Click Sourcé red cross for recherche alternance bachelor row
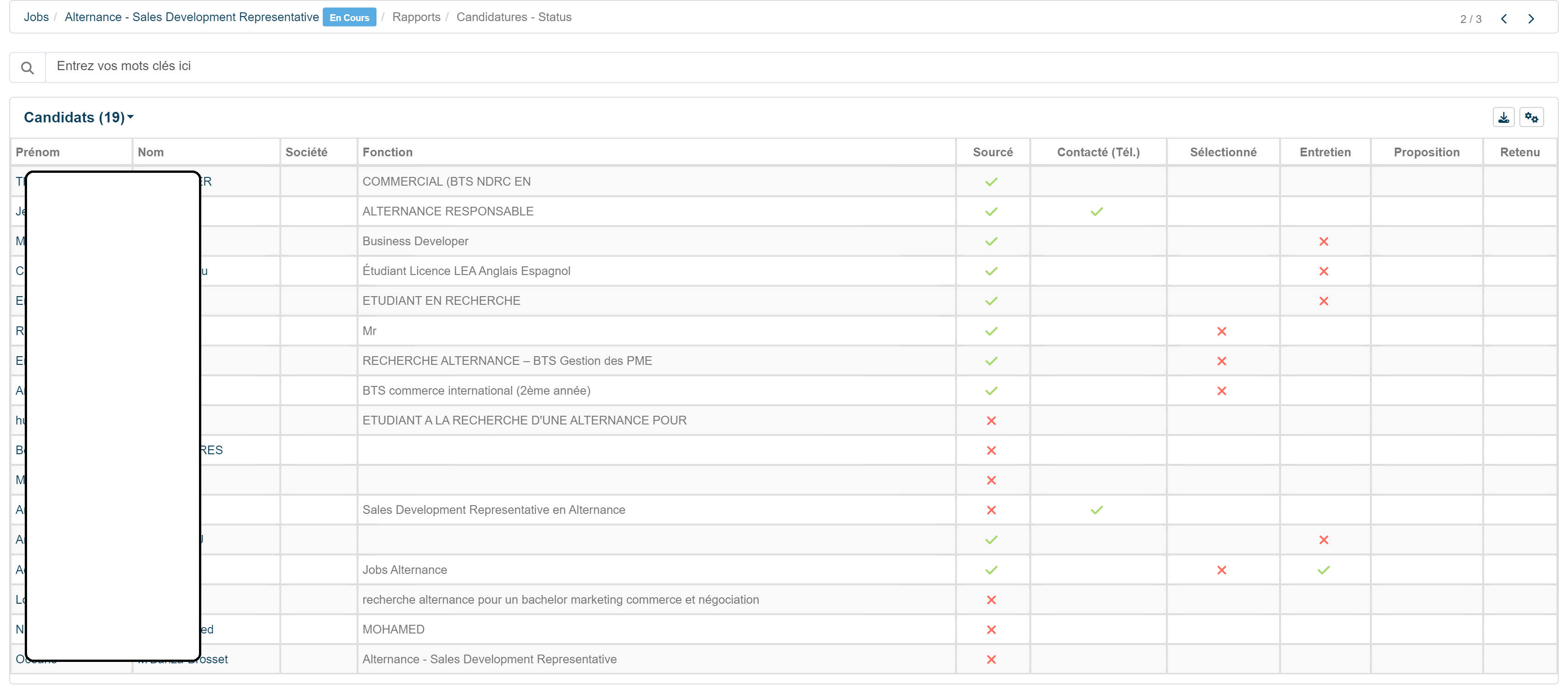The height and width of the screenshot is (694, 1568). (992, 600)
